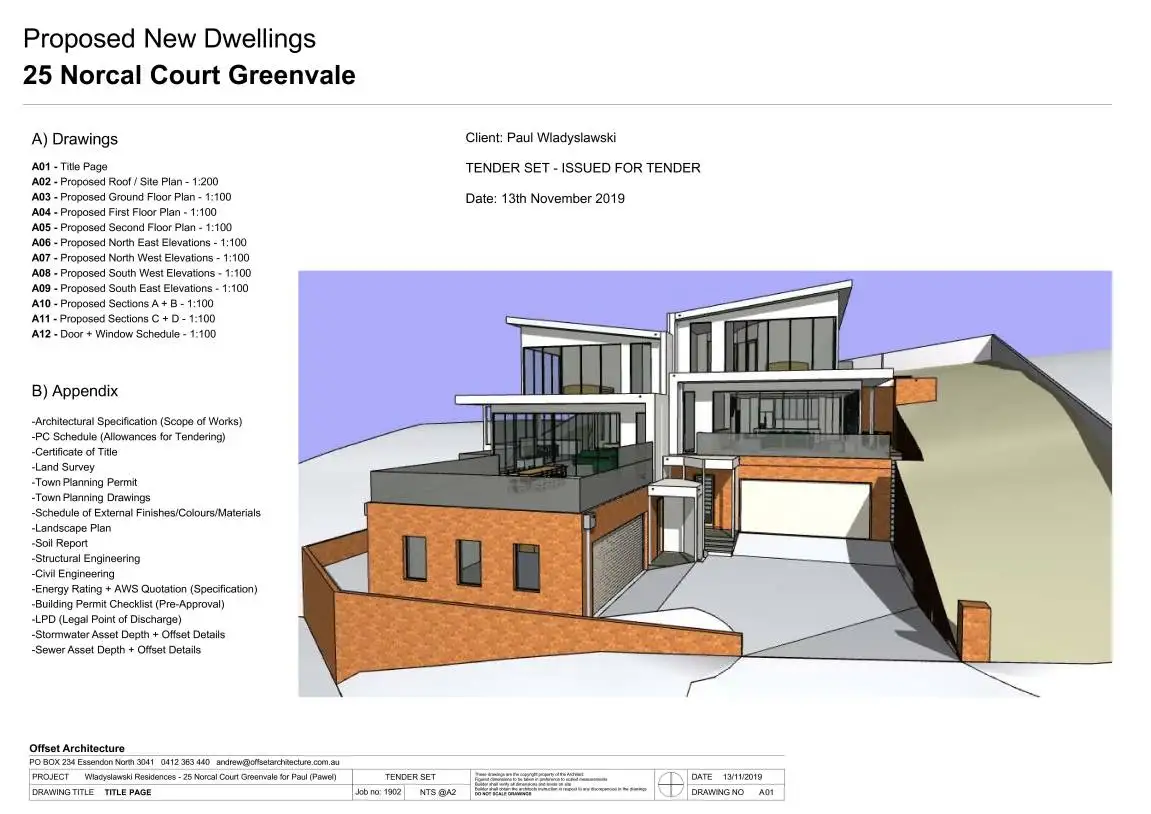This screenshot has height=814, width=1151.
Task: Select the Soil Report appendix item
Action: (x=60, y=543)
